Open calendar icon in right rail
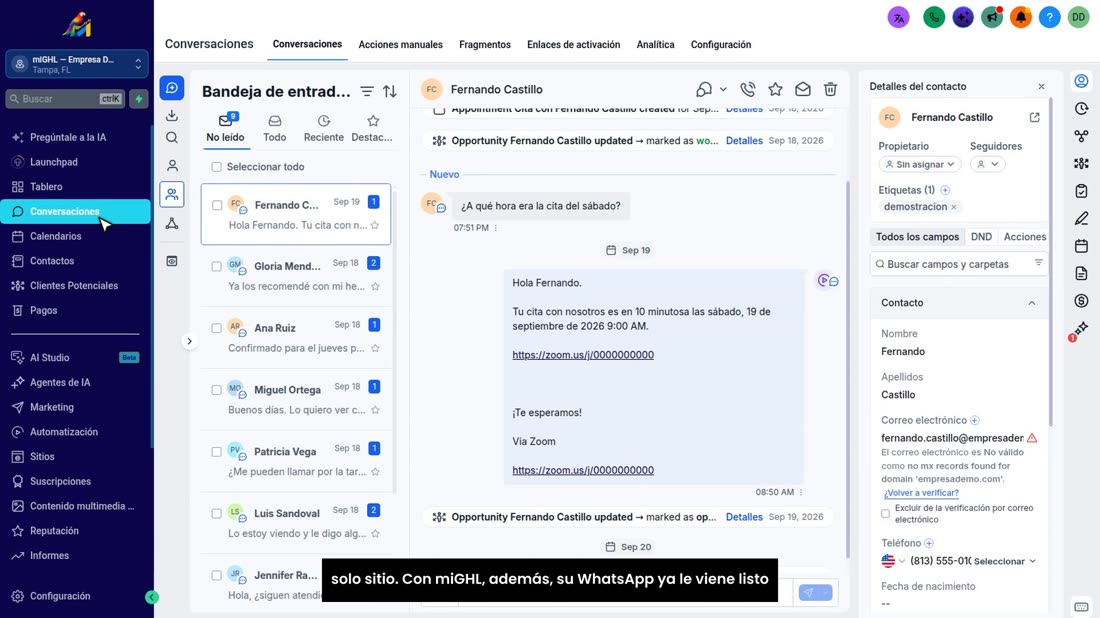The width and height of the screenshot is (1100, 618). (1081, 246)
